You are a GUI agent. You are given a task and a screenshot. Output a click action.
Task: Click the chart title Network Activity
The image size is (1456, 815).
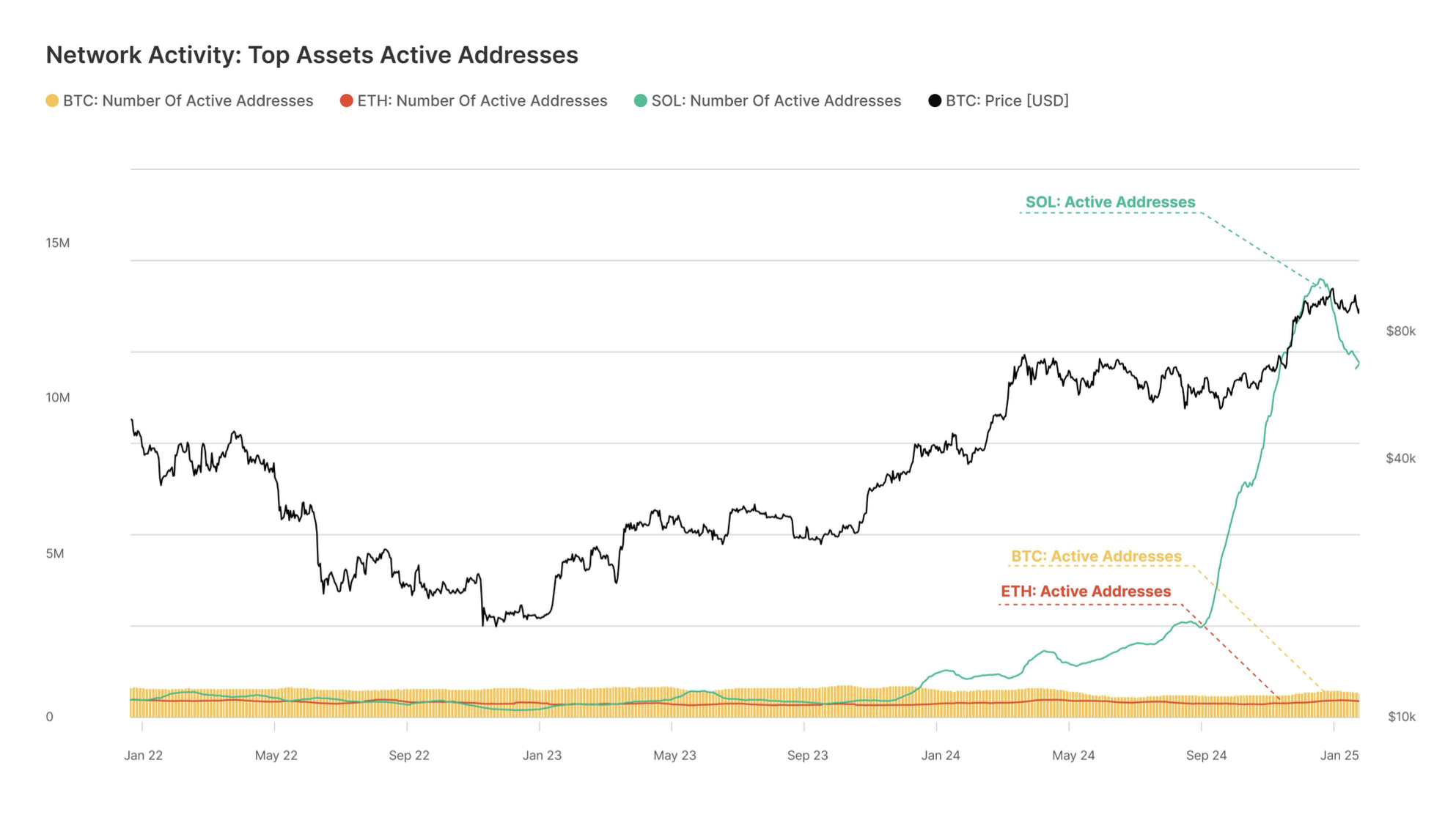click(x=312, y=55)
